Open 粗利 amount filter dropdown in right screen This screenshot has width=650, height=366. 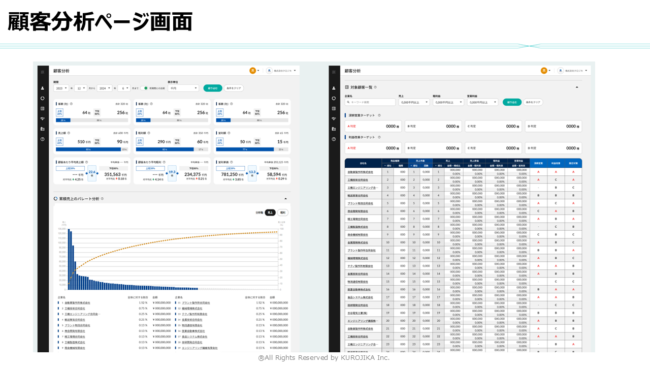coord(448,102)
